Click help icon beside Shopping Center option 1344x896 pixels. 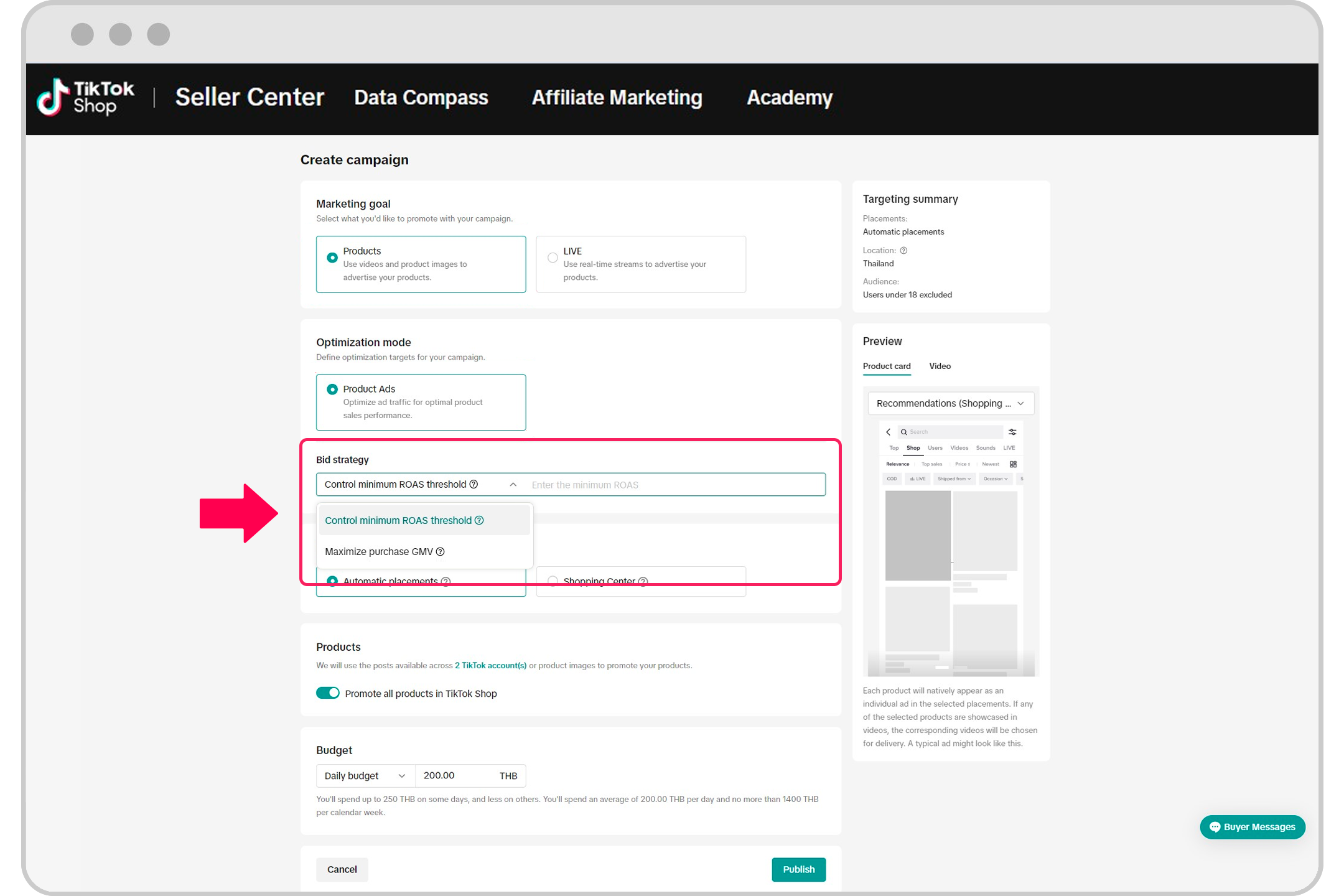click(643, 581)
